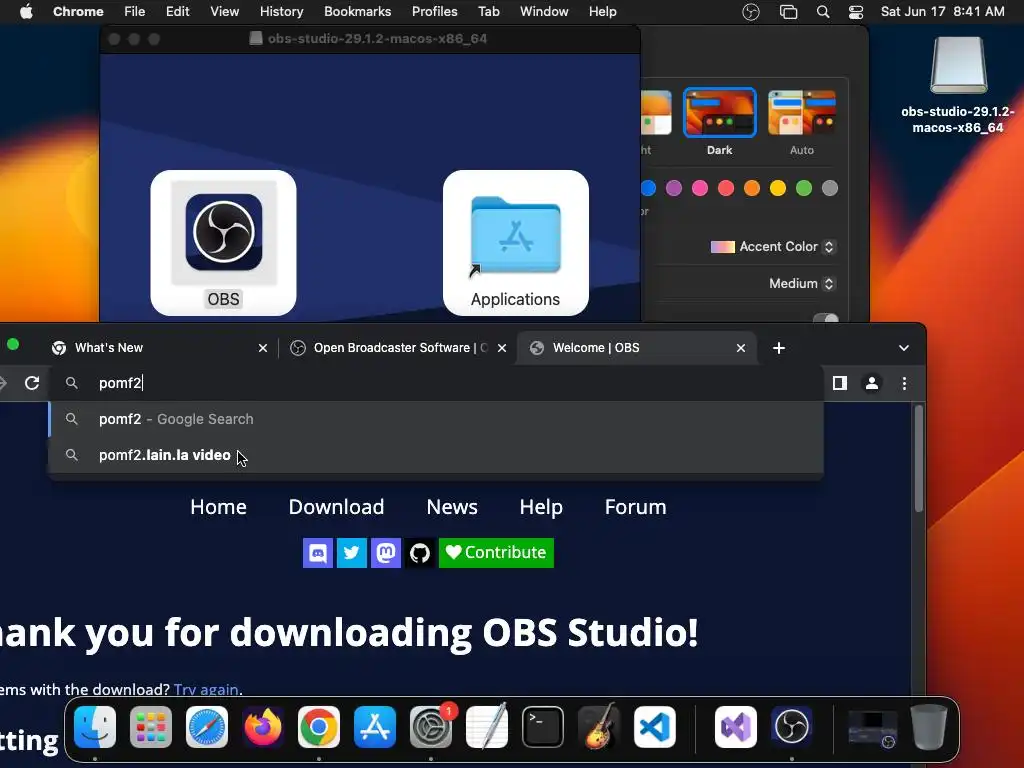Image resolution: width=1024 pixels, height=768 pixels.
Task: Close the Welcome | OBS tab
Action: pyautogui.click(x=741, y=348)
